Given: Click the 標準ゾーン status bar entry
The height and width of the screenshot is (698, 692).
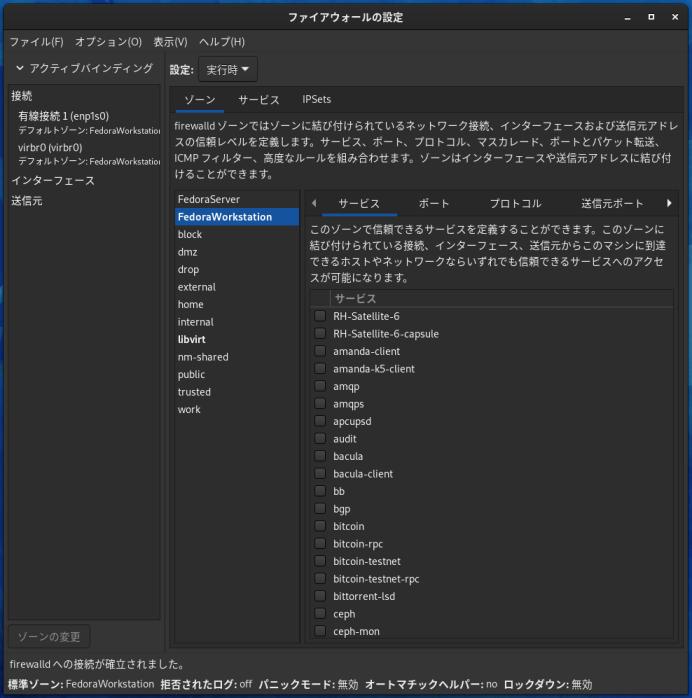Looking at the screenshot, I should click(81, 684).
